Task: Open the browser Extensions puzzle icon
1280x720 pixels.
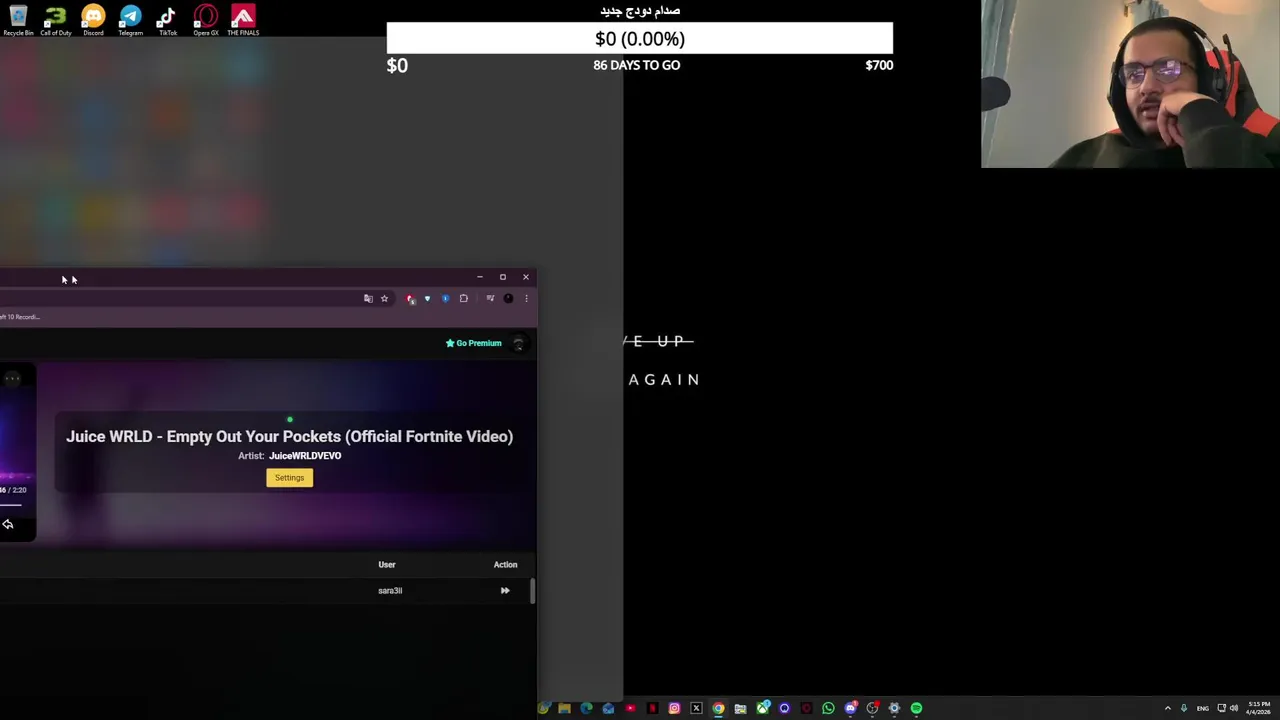Action: 463,298
